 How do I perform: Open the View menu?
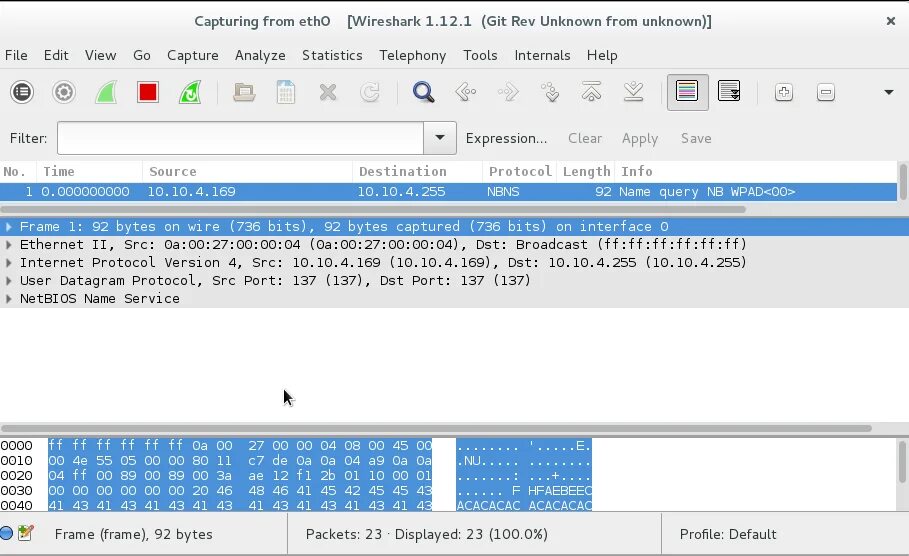(100, 55)
